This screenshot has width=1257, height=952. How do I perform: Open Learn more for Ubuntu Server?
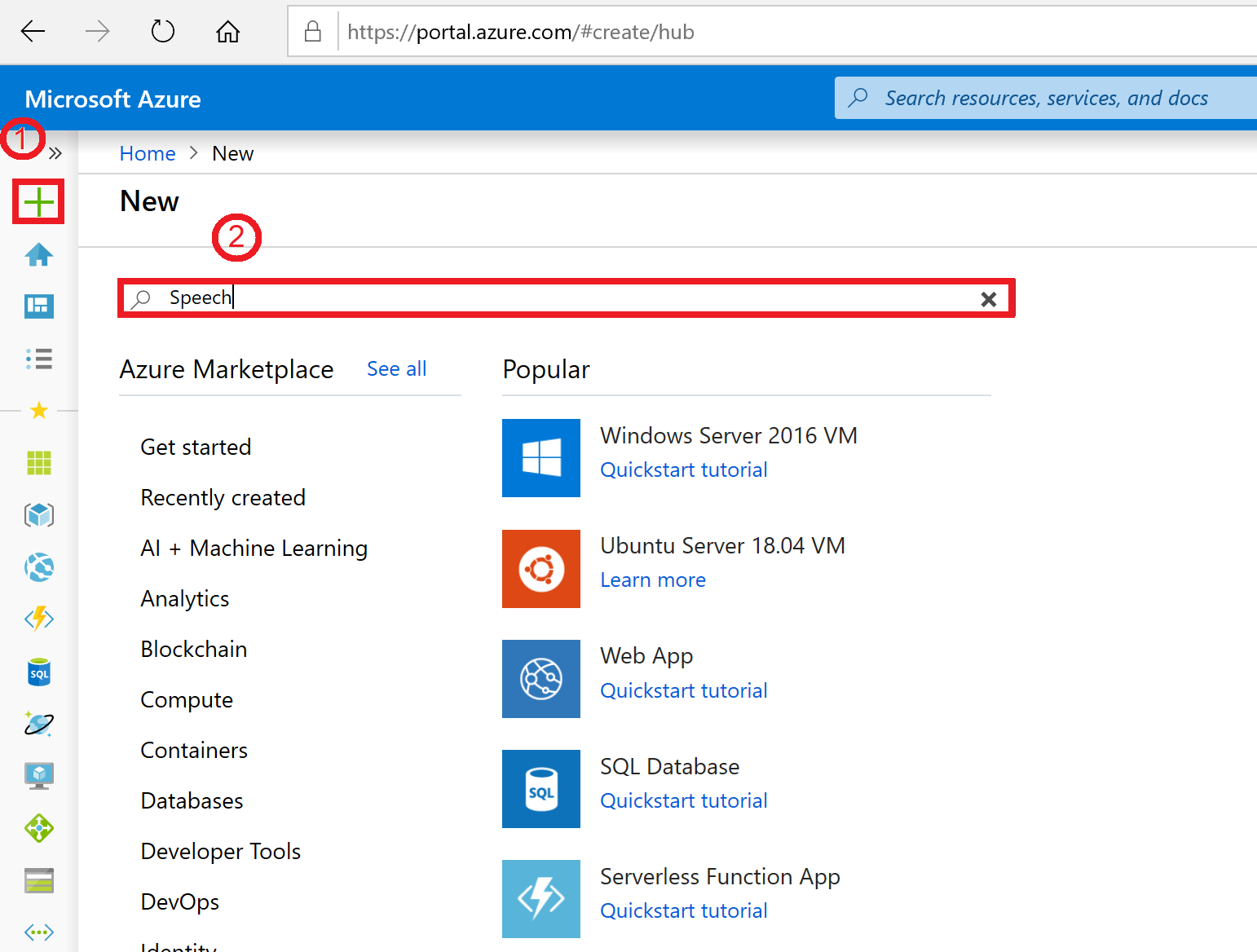[653, 580]
